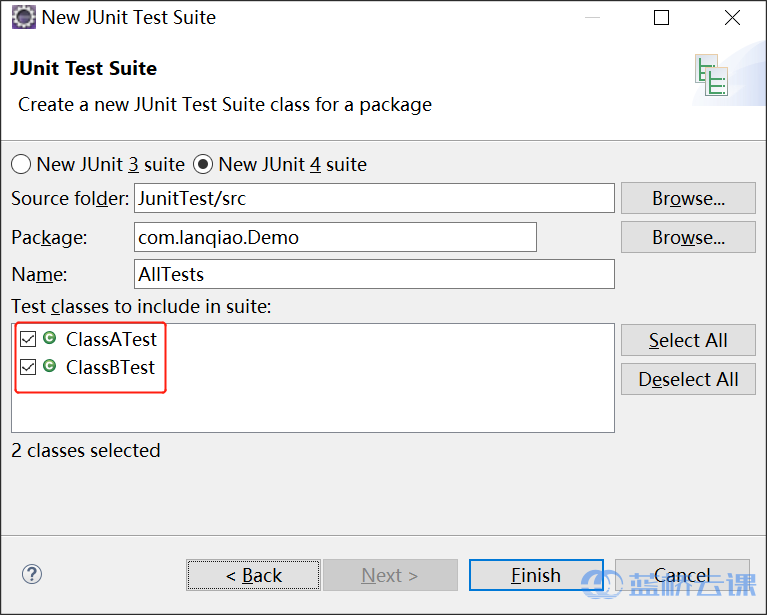Click the green class icon beside ClassATest
The width and height of the screenshot is (767, 615).
click(50, 339)
